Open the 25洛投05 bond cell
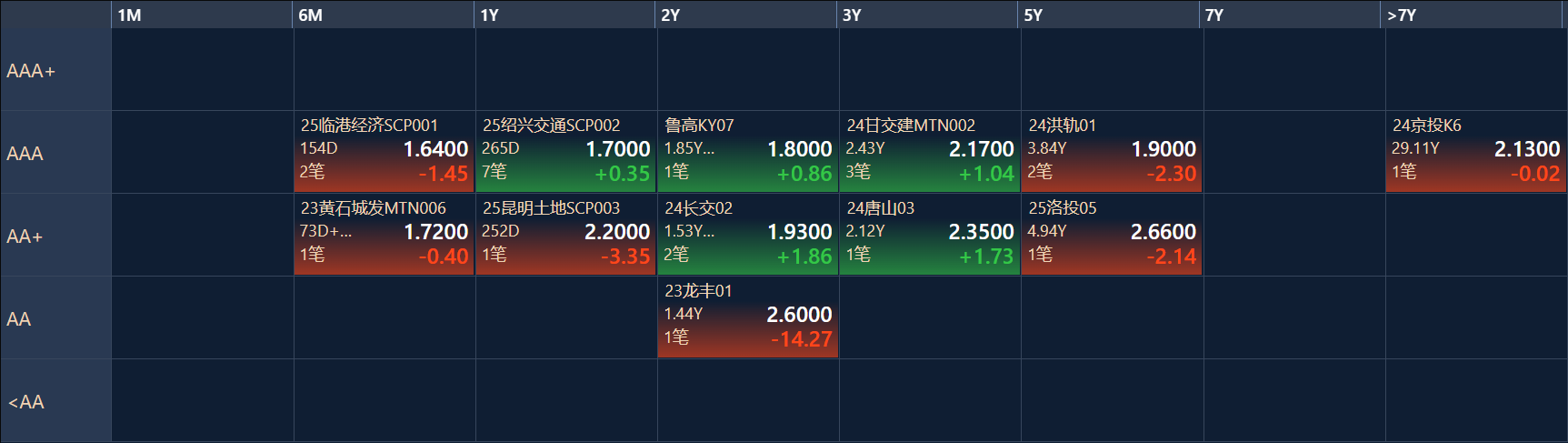The image size is (1568, 443). (1112, 235)
